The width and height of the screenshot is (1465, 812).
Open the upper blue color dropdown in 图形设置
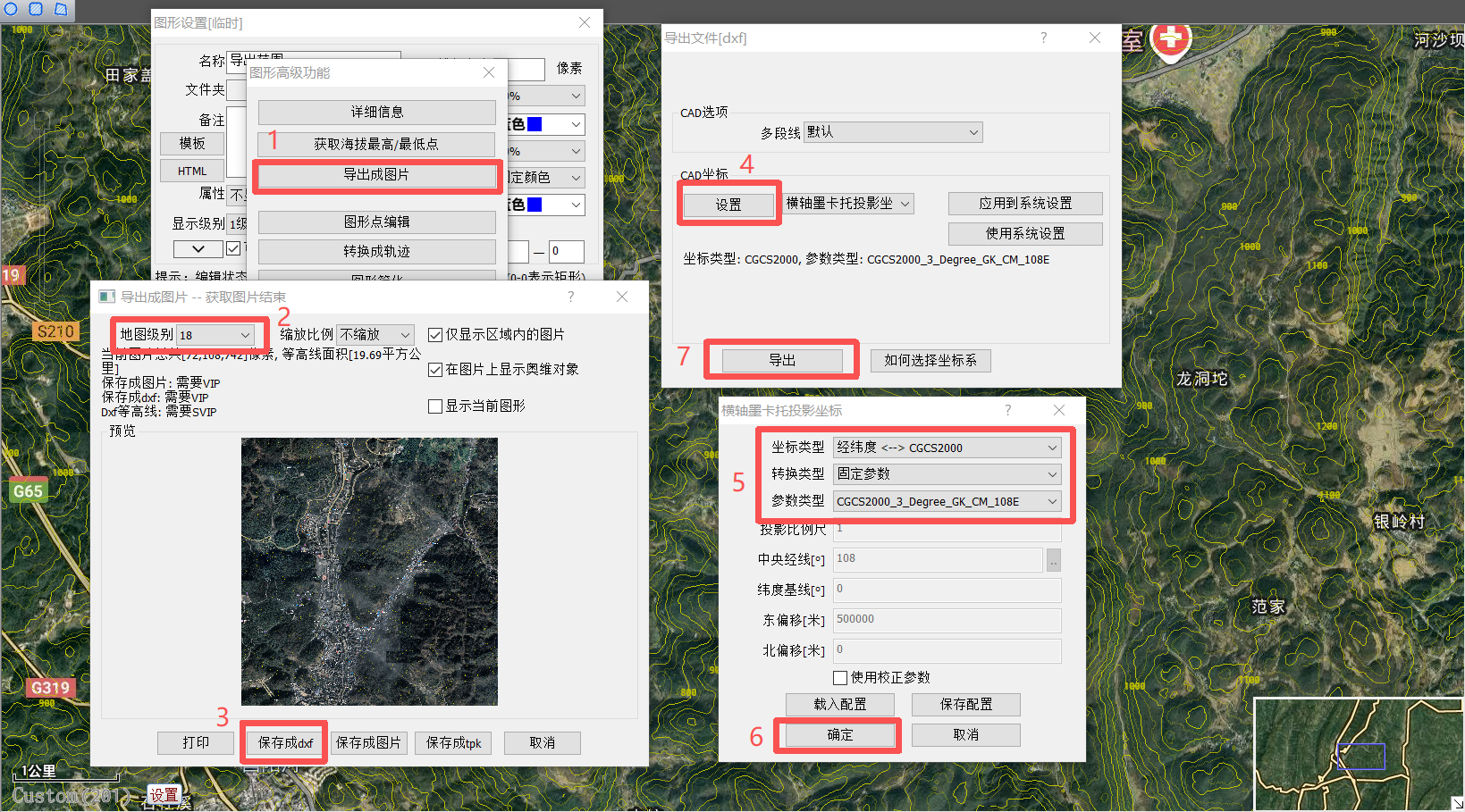[546, 124]
